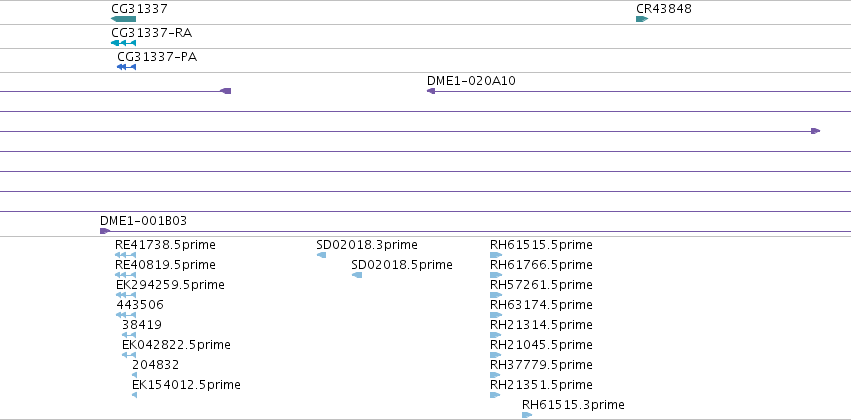Click the DME1-020A10 clone arrowhead

pos(431,91)
